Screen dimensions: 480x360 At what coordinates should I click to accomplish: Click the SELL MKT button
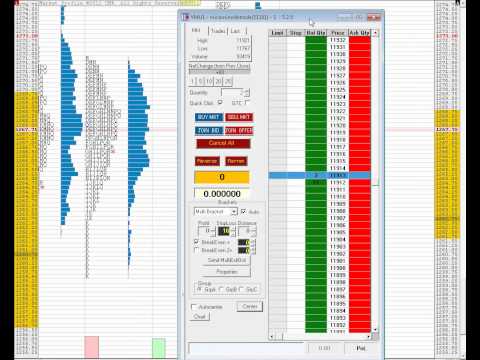tap(239, 117)
